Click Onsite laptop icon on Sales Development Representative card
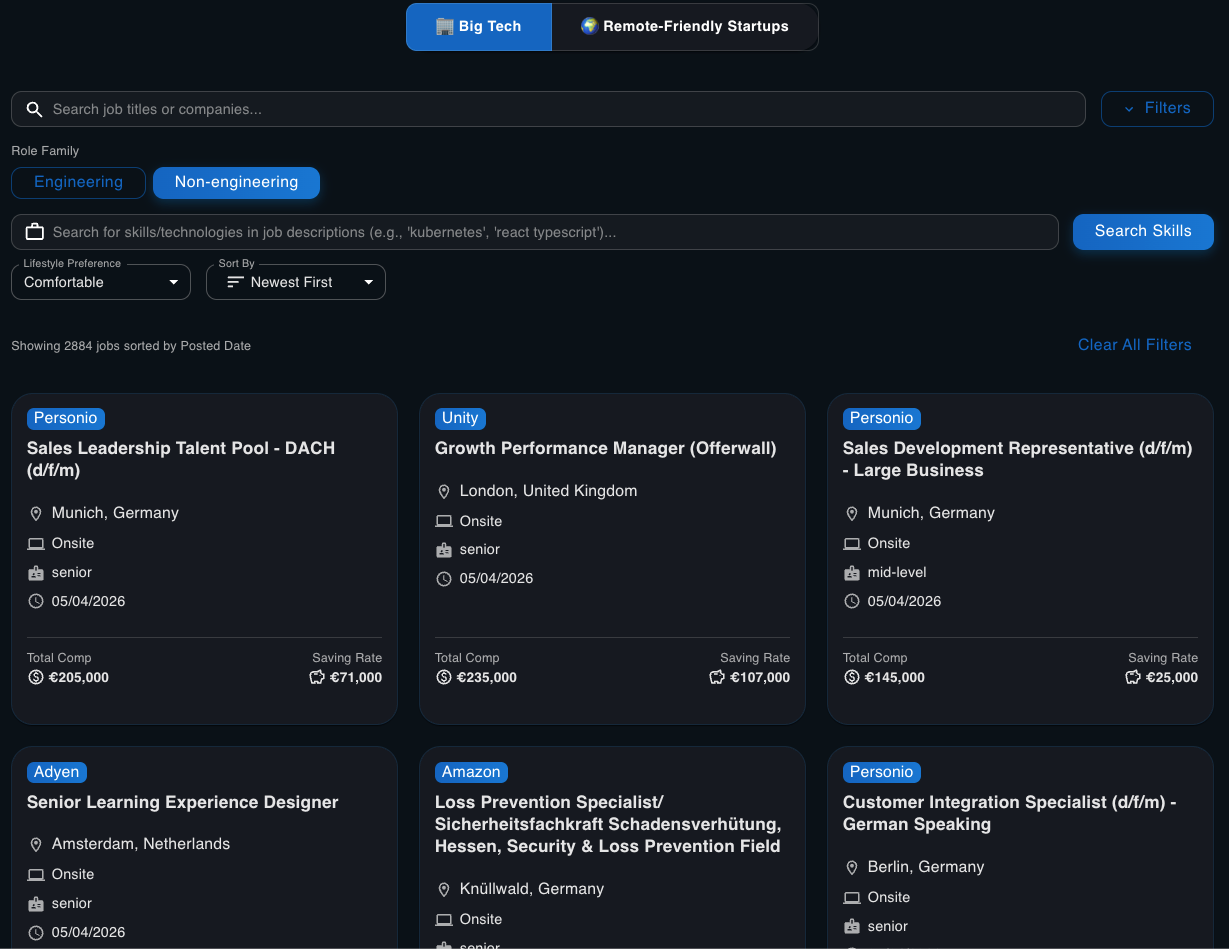This screenshot has width=1229, height=949. [852, 543]
